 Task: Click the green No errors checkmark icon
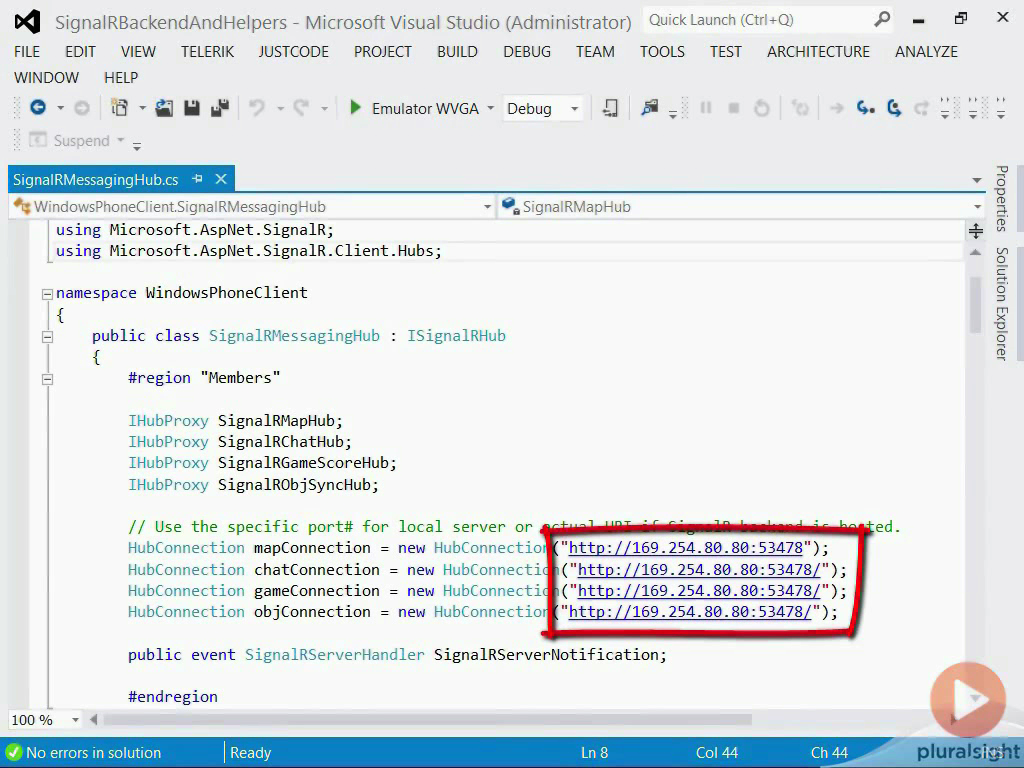(14, 752)
